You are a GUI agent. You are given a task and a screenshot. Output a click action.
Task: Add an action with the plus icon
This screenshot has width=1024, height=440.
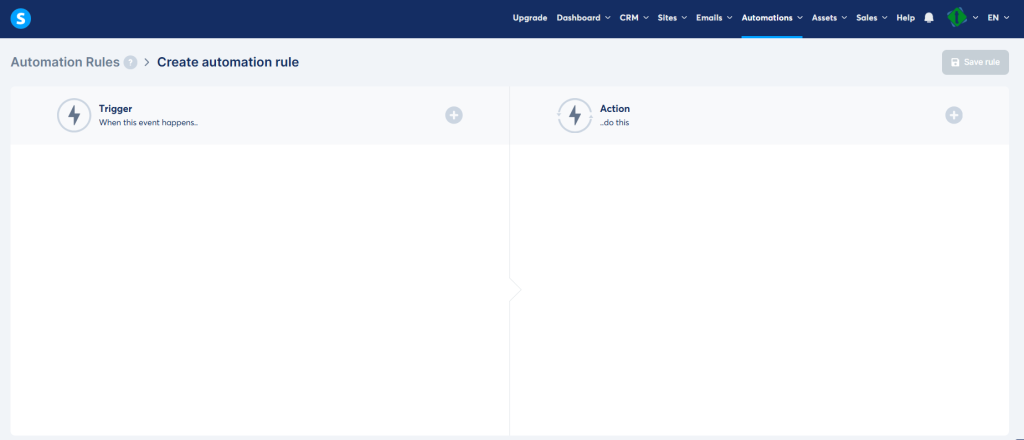[x=953, y=116]
